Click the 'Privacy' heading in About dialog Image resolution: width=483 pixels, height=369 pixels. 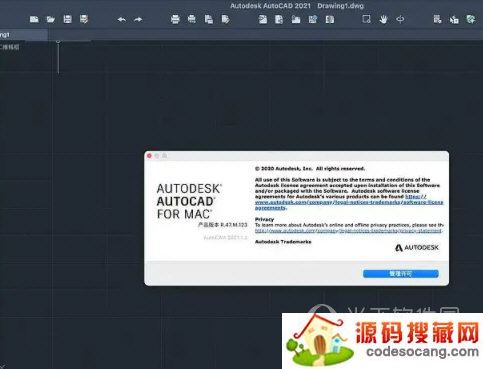pos(264,219)
